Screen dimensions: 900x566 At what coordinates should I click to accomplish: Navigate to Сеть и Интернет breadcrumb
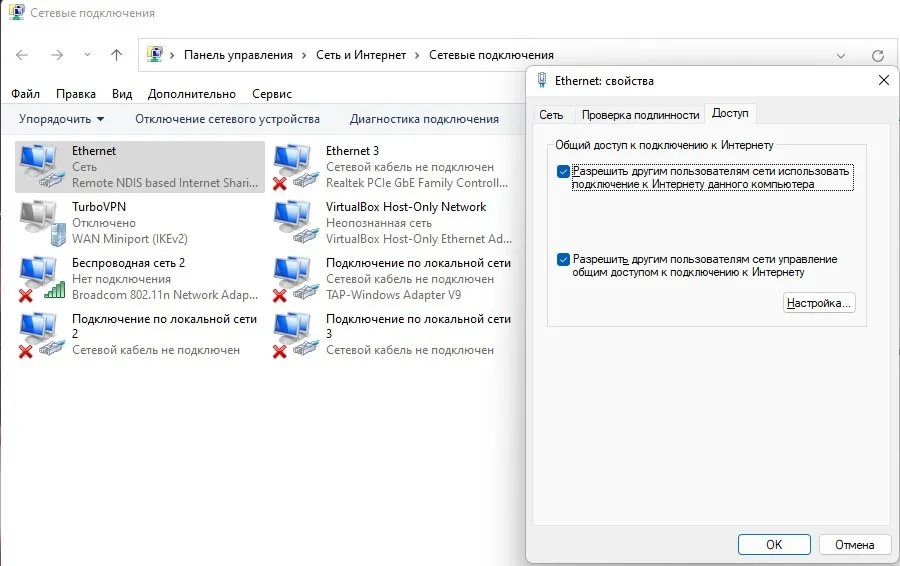point(361,55)
